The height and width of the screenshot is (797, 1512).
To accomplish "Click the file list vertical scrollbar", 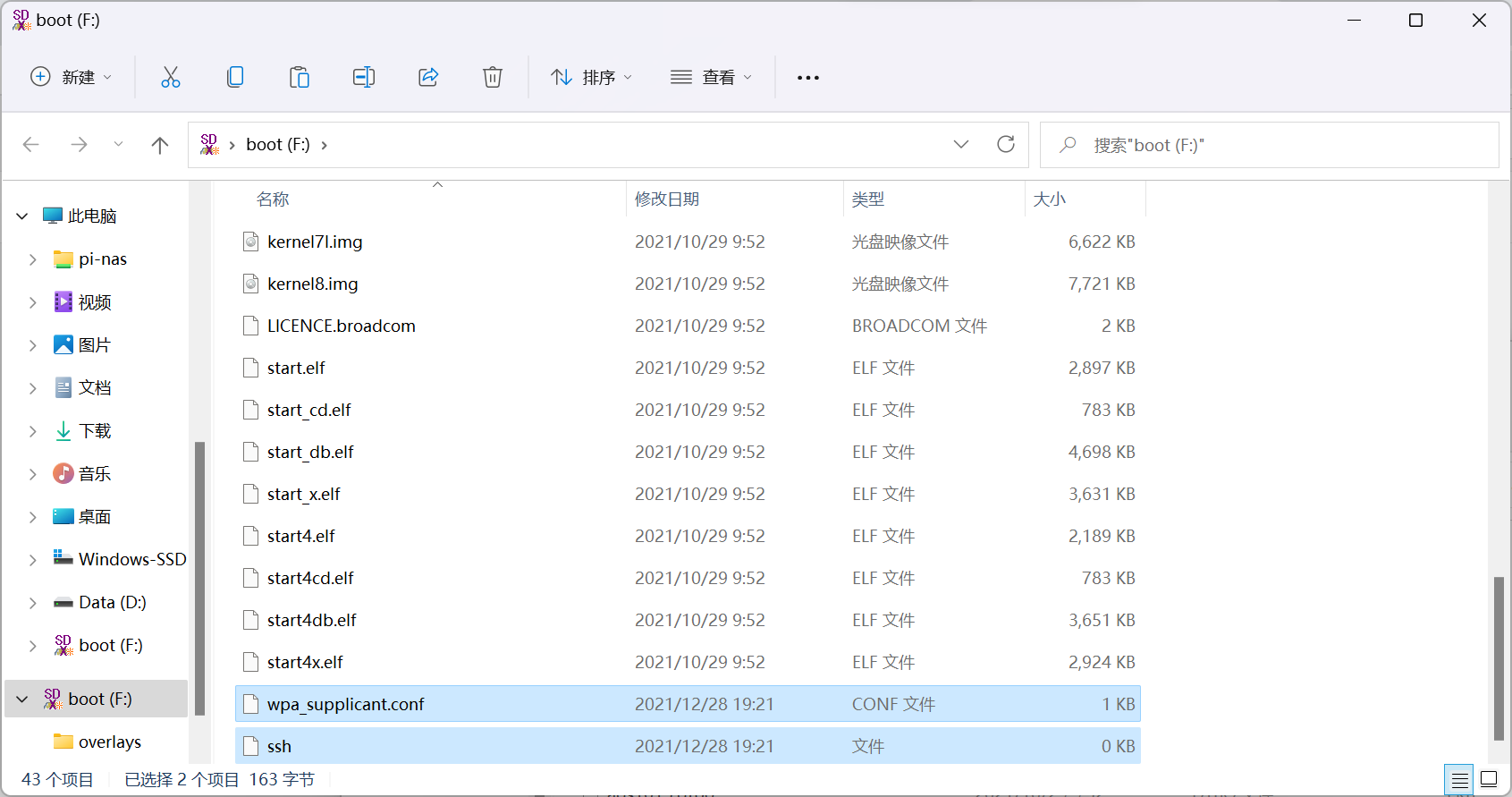I will point(1499,658).
